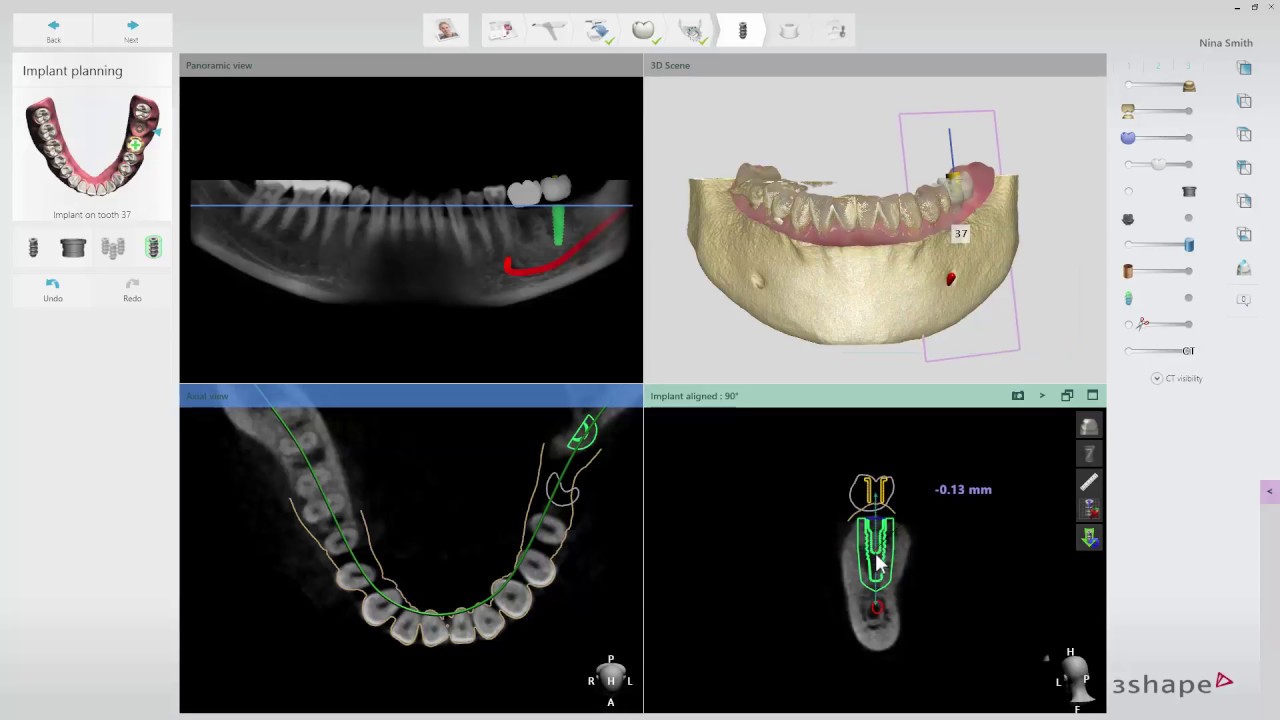Viewport: 1280px width, 720px height.
Task: Click the green highlighted implant icon
Action: click(x=153, y=248)
